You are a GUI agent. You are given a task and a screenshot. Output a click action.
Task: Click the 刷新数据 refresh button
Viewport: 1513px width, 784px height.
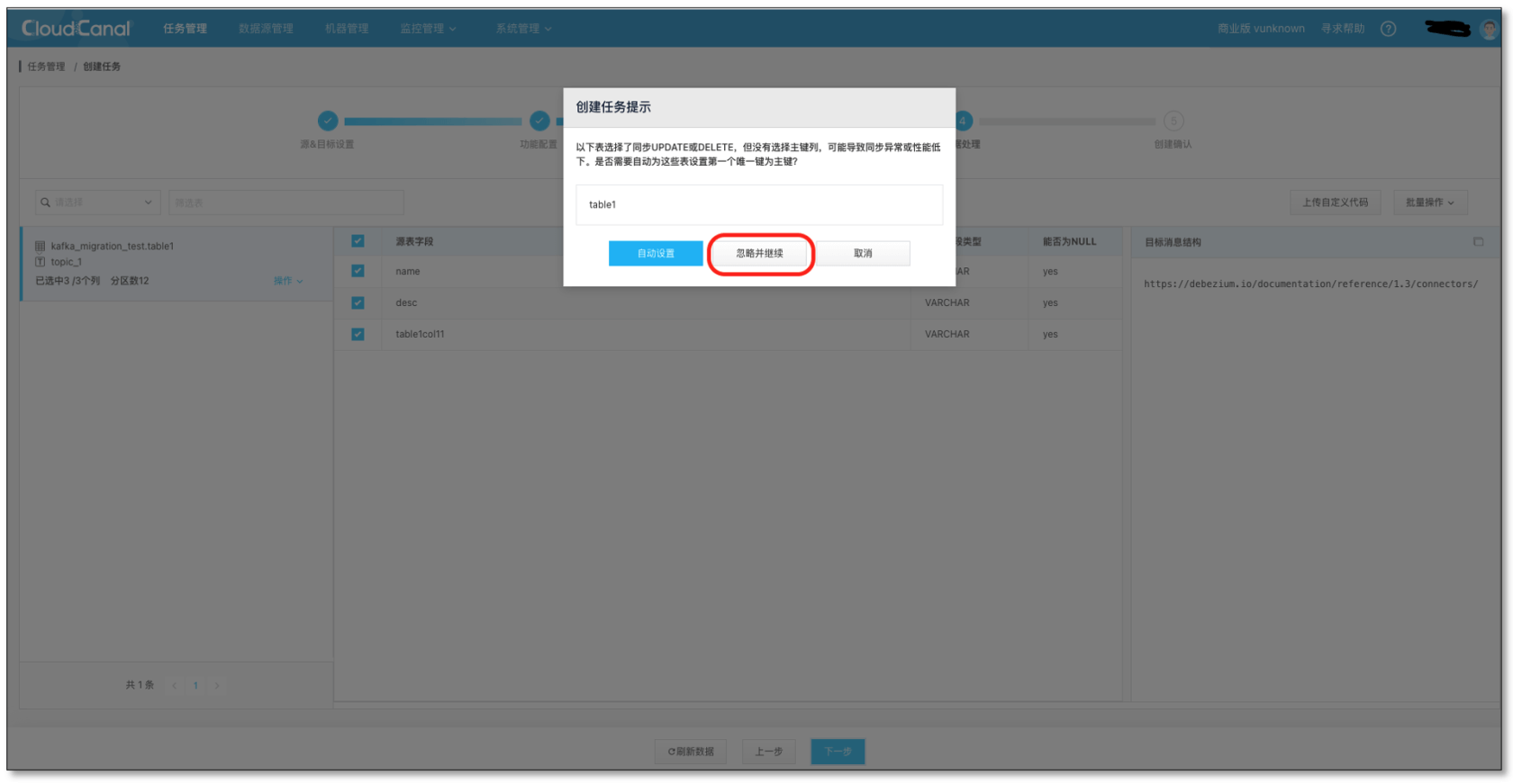[691, 752]
